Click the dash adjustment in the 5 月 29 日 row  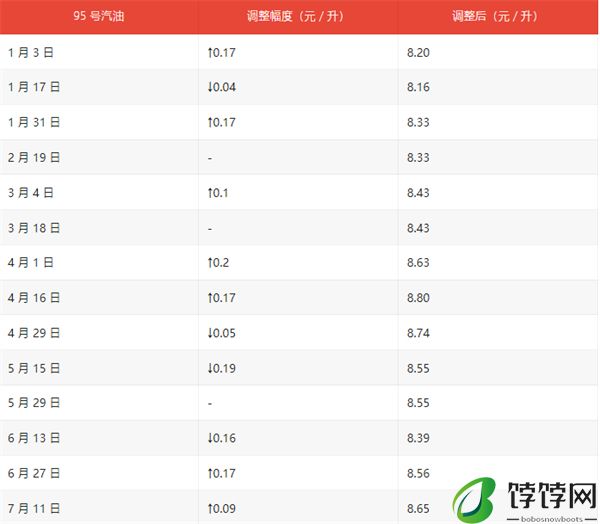tap(210, 404)
